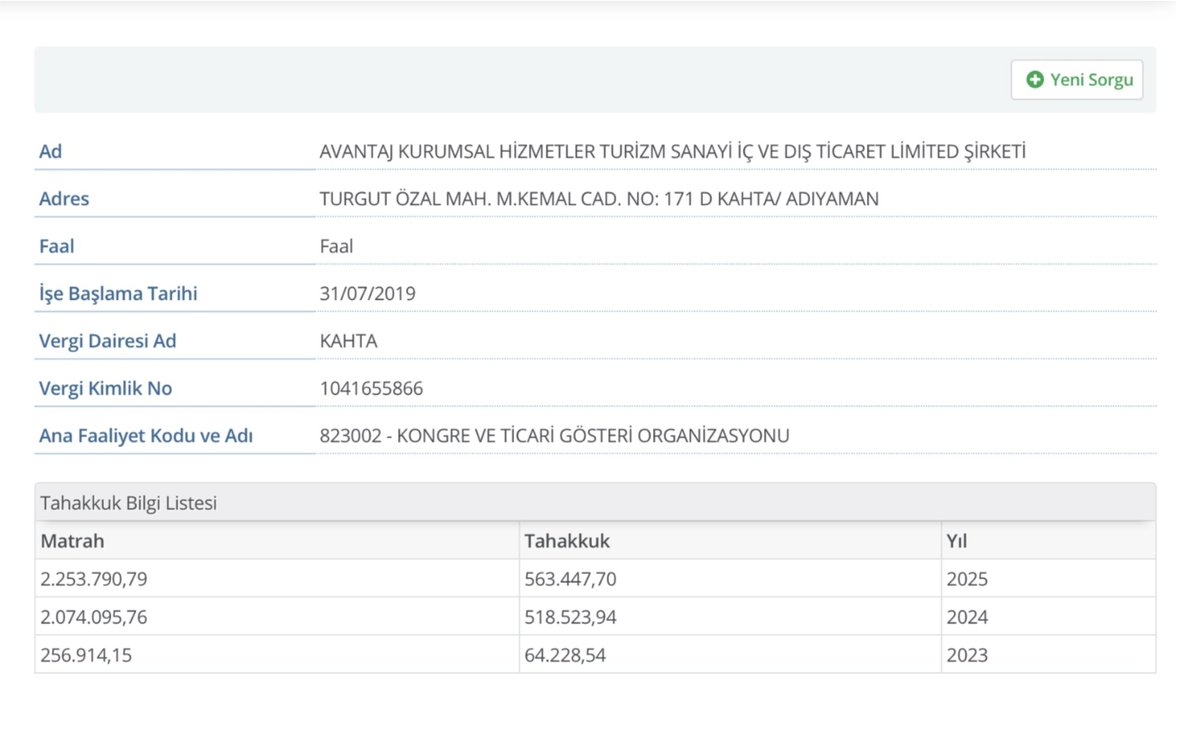Viewport: 1200px width, 746px height.
Task: Click the green plus icon on Yeni Sorgu
Action: click(x=1036, y=80)
